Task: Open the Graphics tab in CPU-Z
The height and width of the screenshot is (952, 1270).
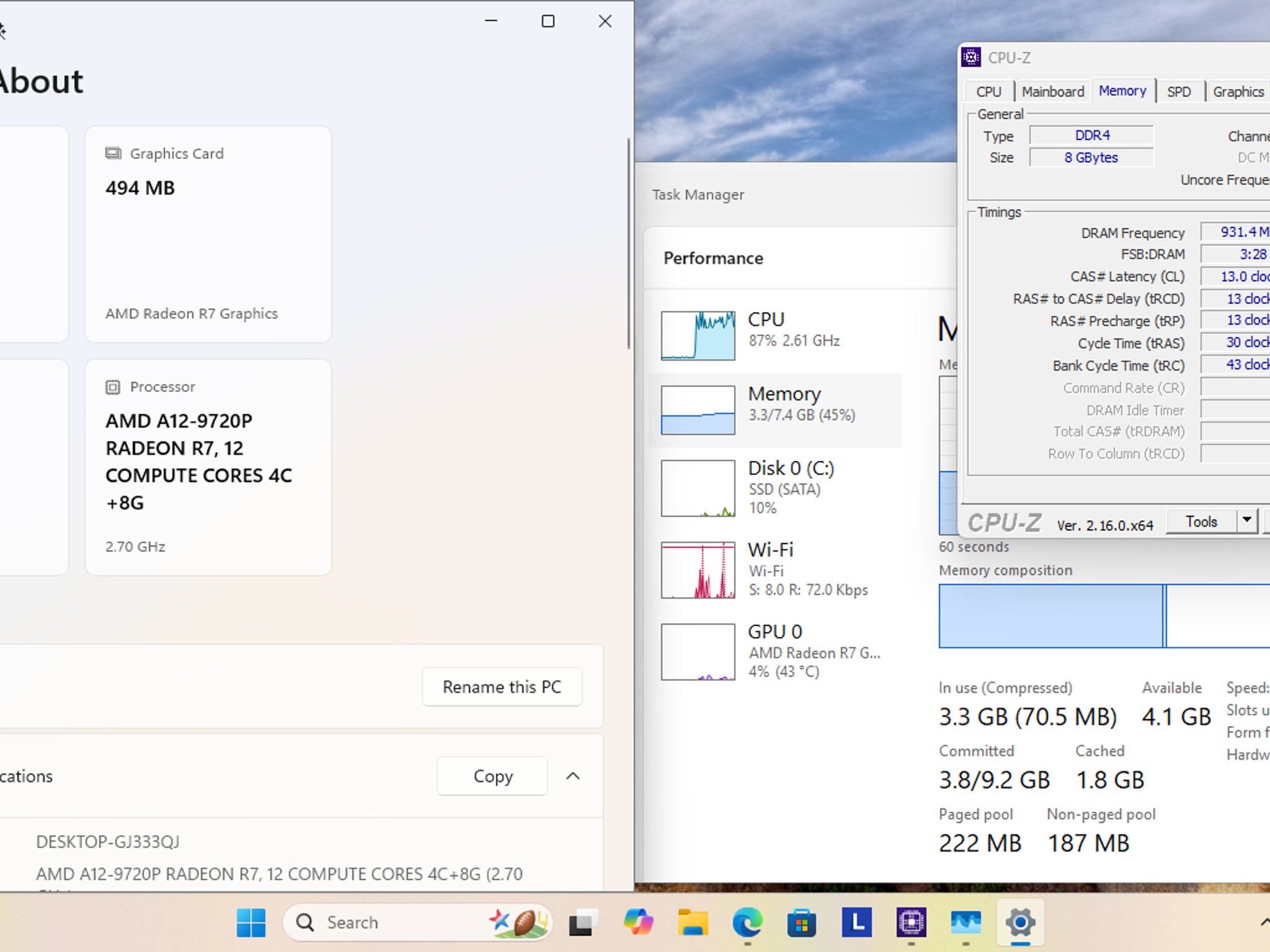Action: 1238,92
